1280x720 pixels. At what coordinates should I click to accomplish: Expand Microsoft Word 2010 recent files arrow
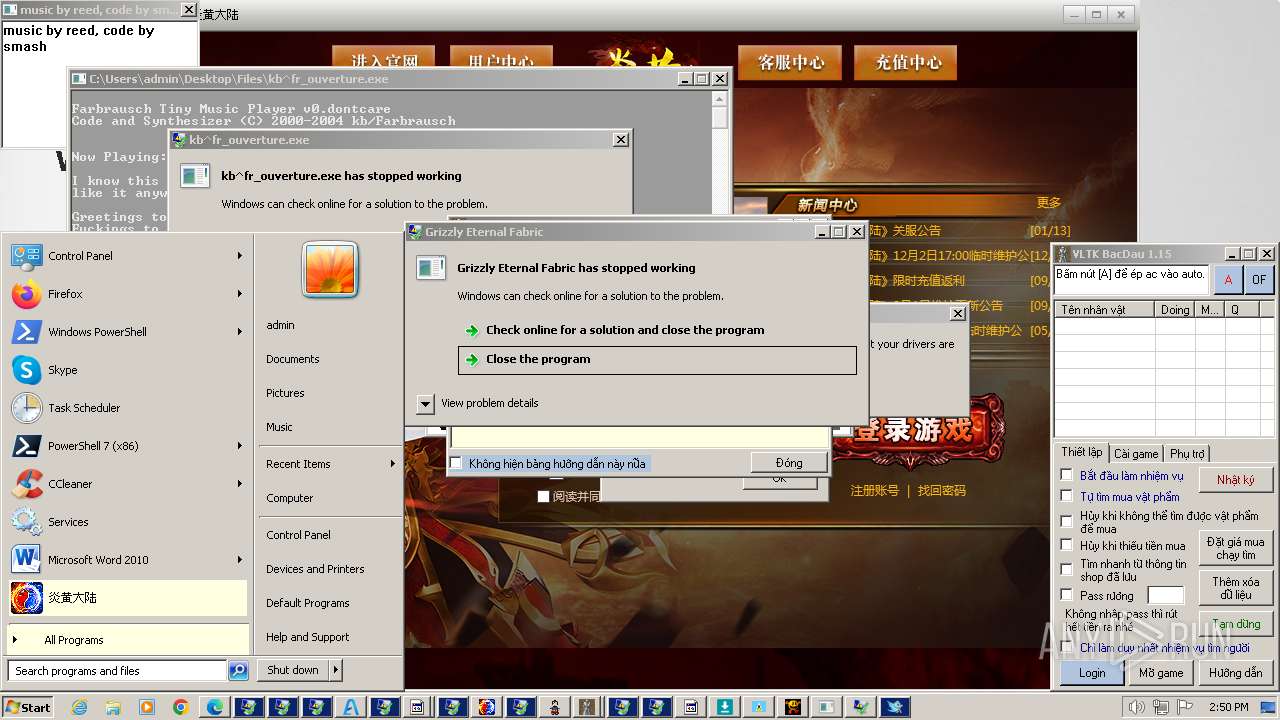(x=240, y=560)
